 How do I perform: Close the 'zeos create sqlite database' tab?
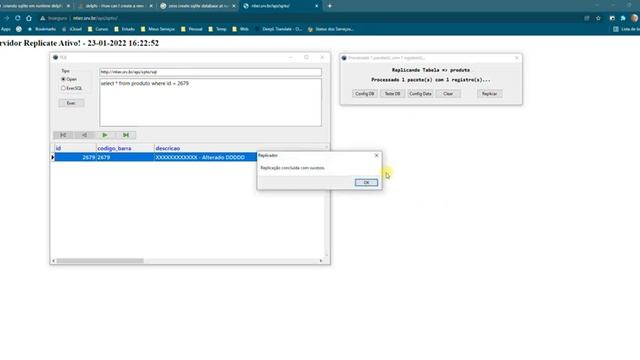click(x=234, y=6)
